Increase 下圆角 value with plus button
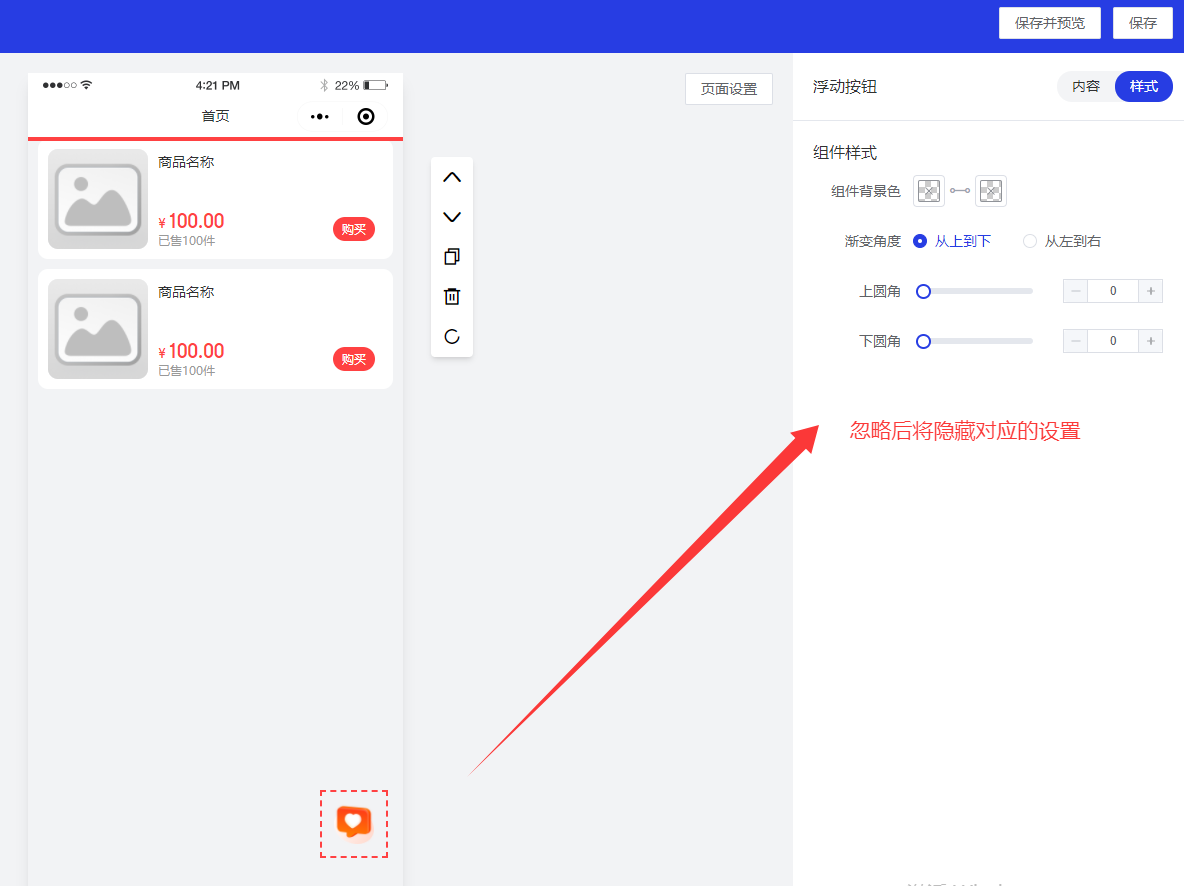Screen dimensions: 1184x886 (x=1150, y=341)
